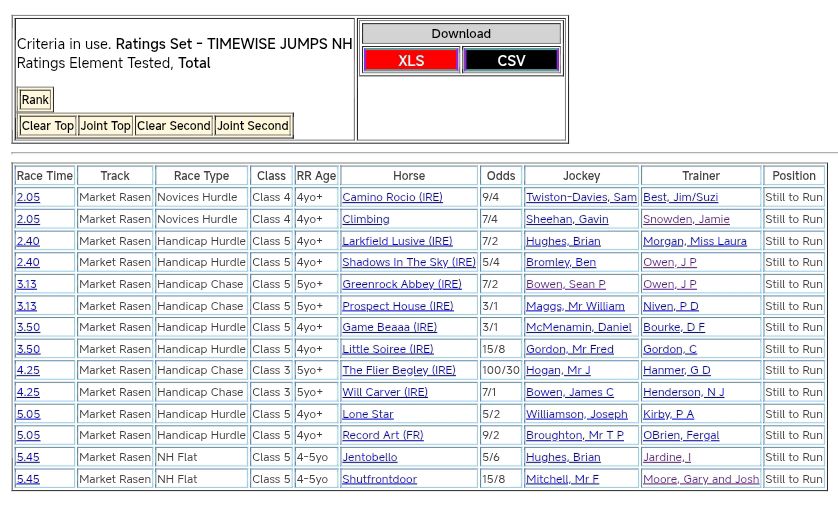Viewport: 838px width, 507px height.
Task: Apply the Clear Second filter
Action: pyautogui.click(x=174, y=126)
